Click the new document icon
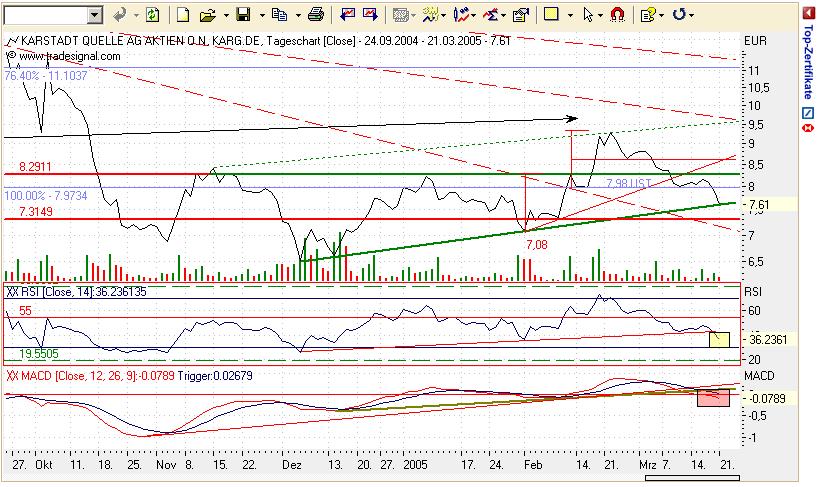Image resolution: width=821 pixels, height=487 pixels. (x=183, y=15)
